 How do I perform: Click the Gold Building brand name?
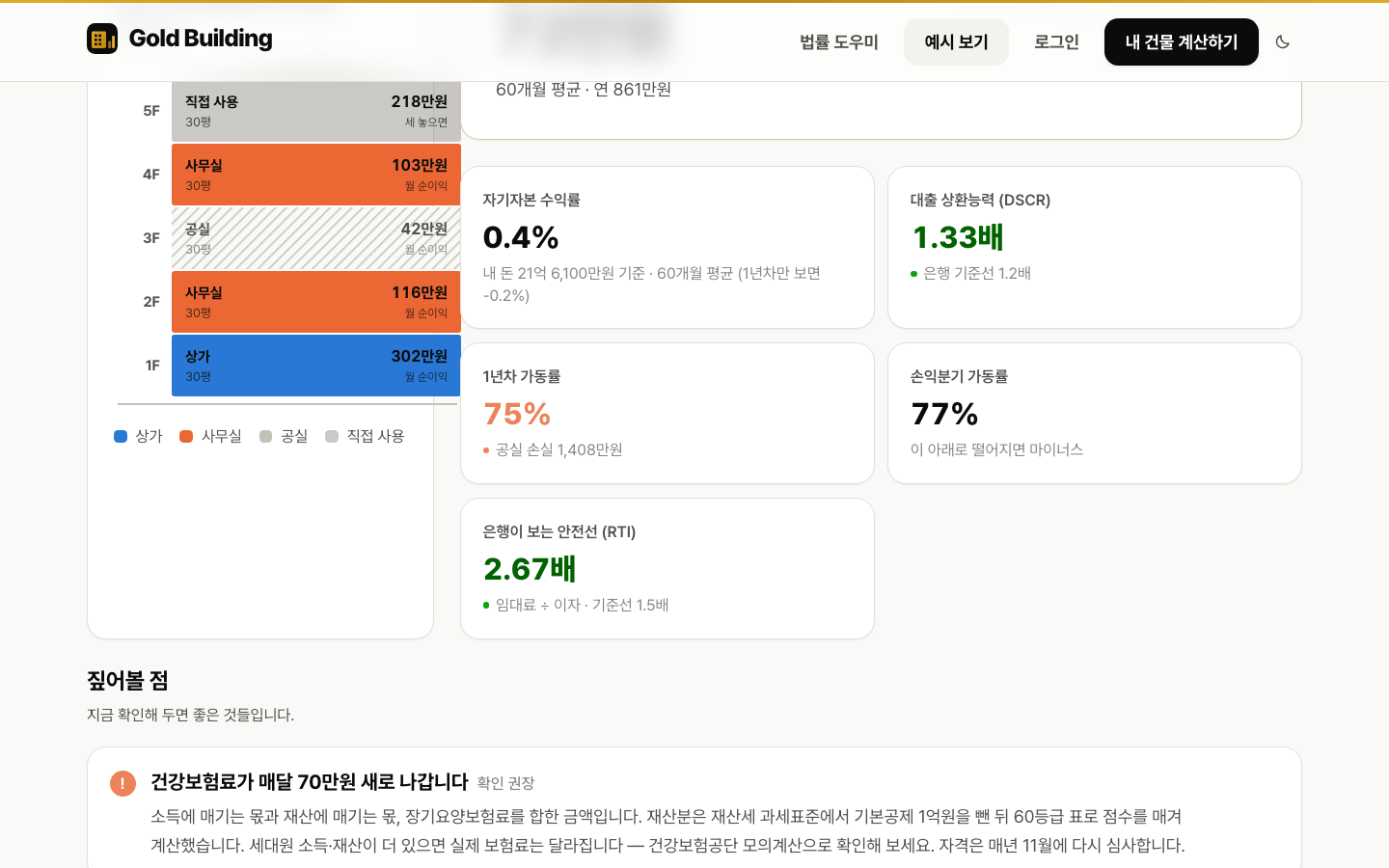pyautogui.click(x=201, y=39)
